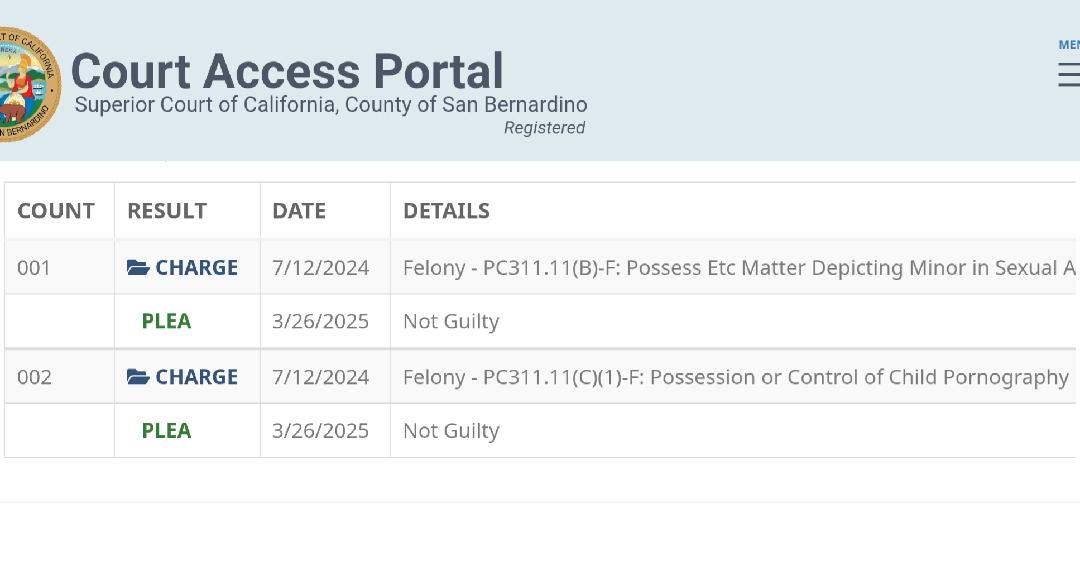Click the folder icon for count 001

138,268
